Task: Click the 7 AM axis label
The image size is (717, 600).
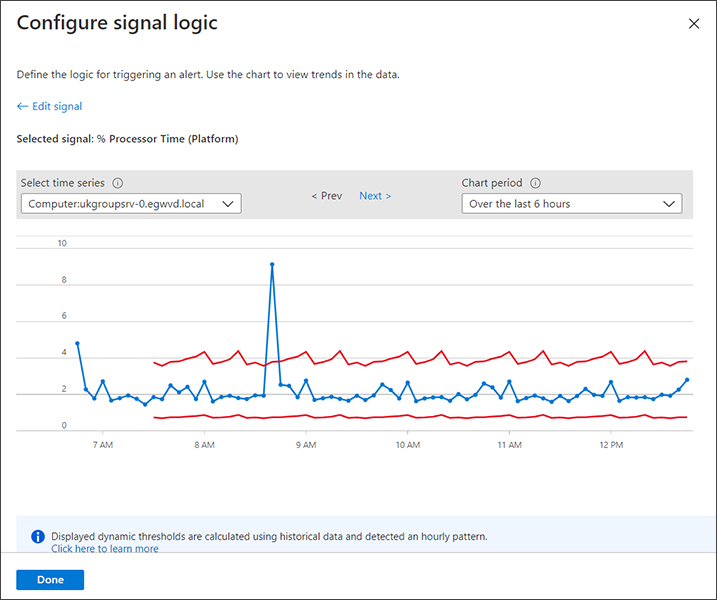Action: 103,445
